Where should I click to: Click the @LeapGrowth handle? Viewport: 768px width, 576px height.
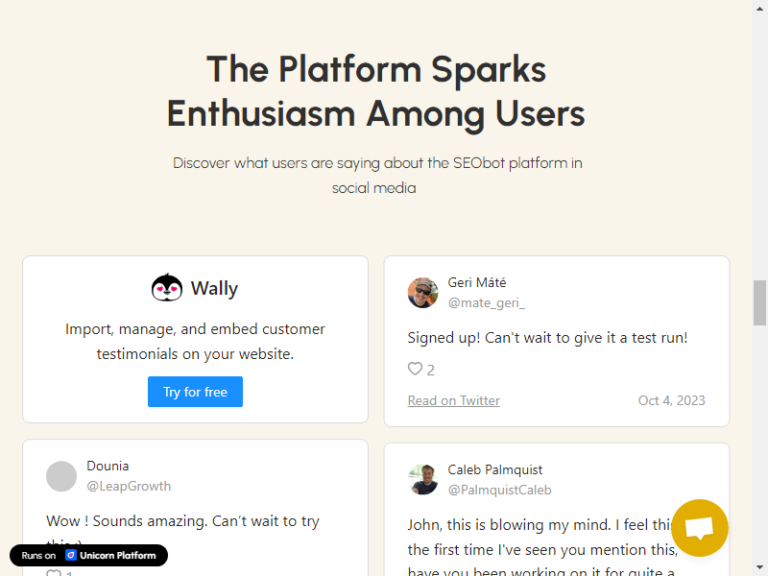[128, 486]
